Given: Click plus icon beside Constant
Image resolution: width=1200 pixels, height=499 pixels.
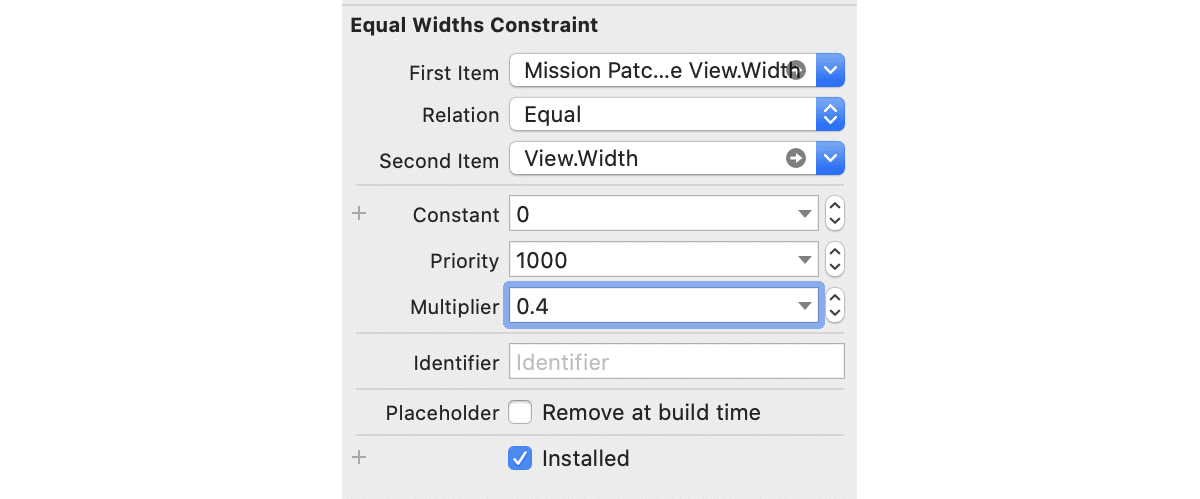Looking at the screenshot, I should tap(361, 214).
